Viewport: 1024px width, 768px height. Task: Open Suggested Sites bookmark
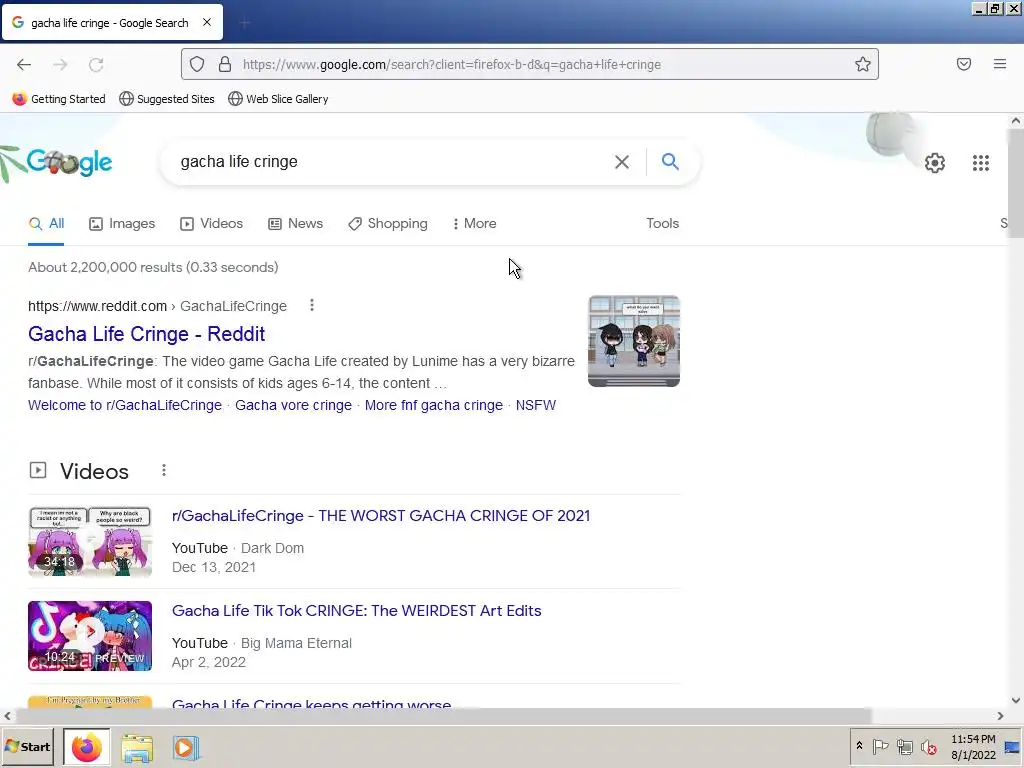click(x=167, y=99)
